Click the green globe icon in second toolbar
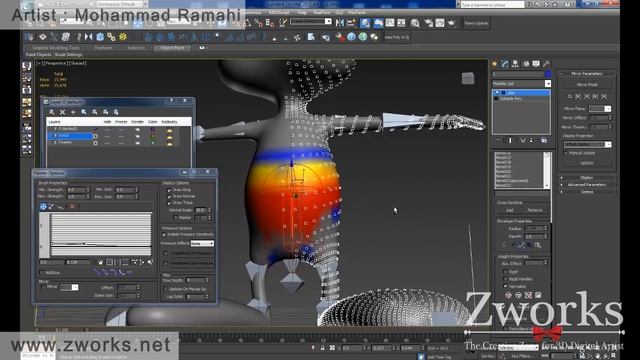Screen dimensions: 640x360 point(363,37)
